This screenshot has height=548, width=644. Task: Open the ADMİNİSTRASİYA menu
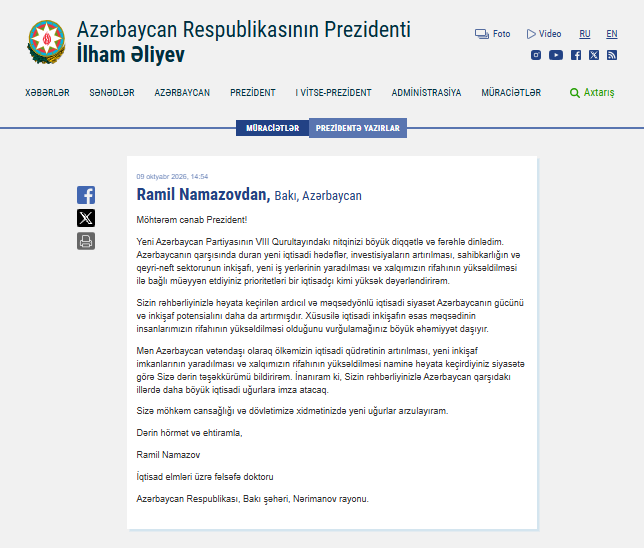[x=426, y=93]
